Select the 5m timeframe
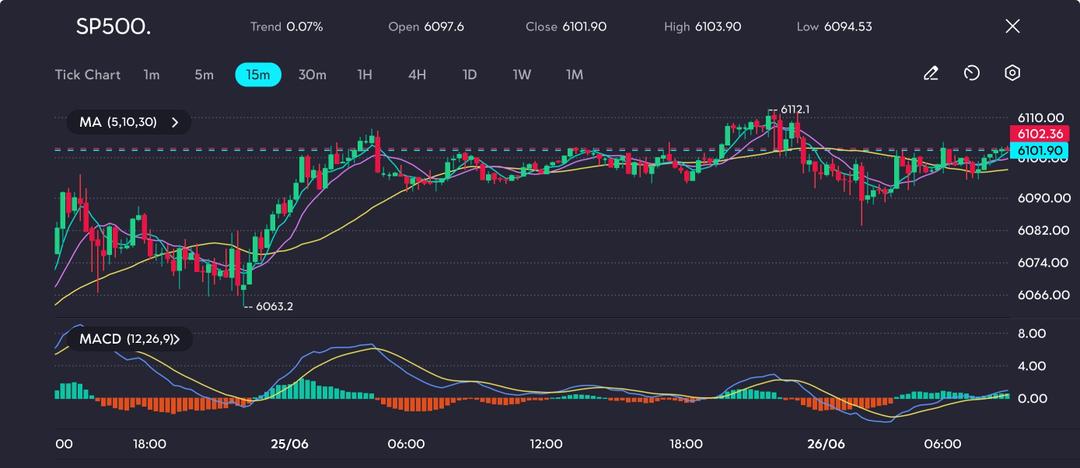 click(204, 75)
